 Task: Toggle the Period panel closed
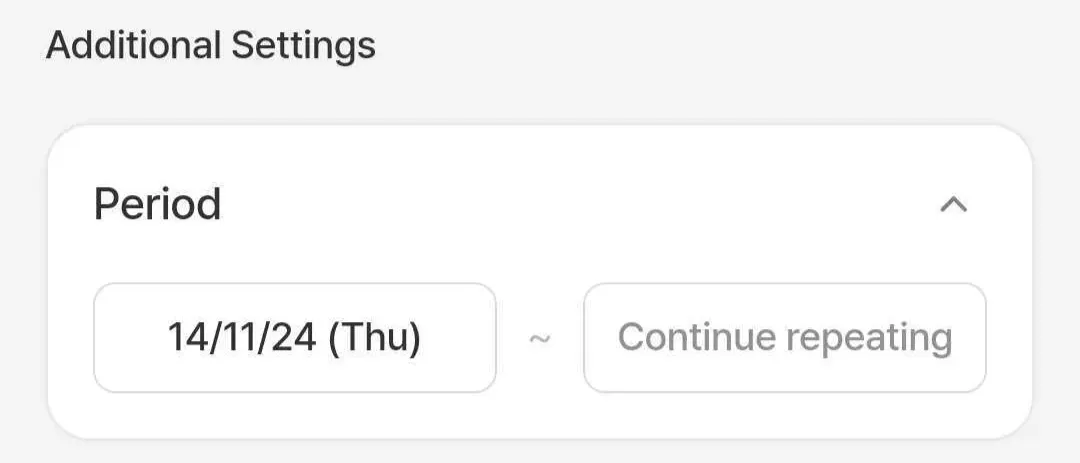click(953, 205)
